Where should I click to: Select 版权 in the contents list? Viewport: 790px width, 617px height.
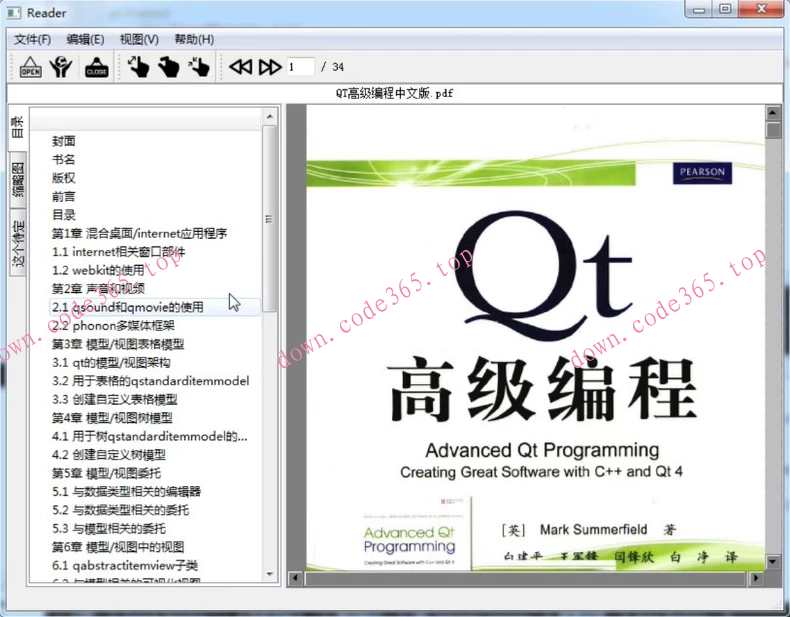click(63, 178)
